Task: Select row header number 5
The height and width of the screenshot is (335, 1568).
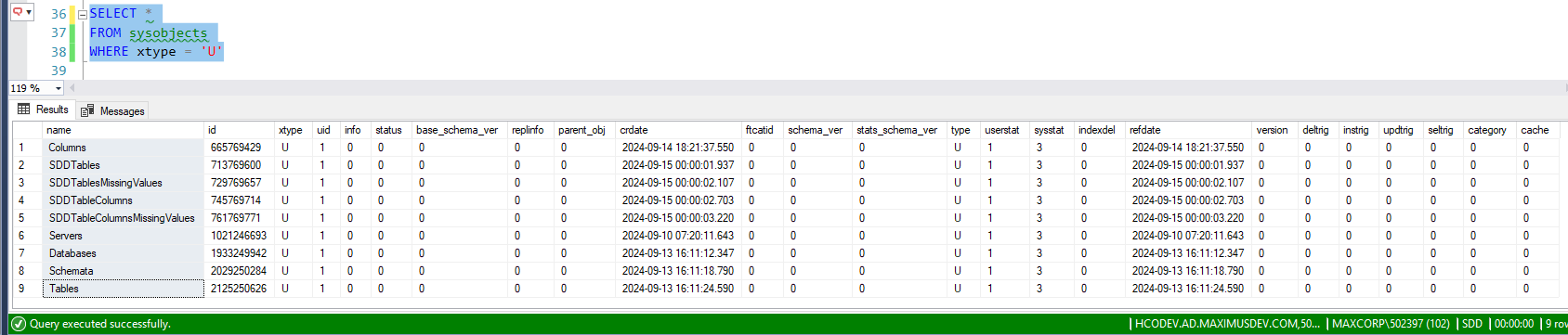Action: [26, 218]
